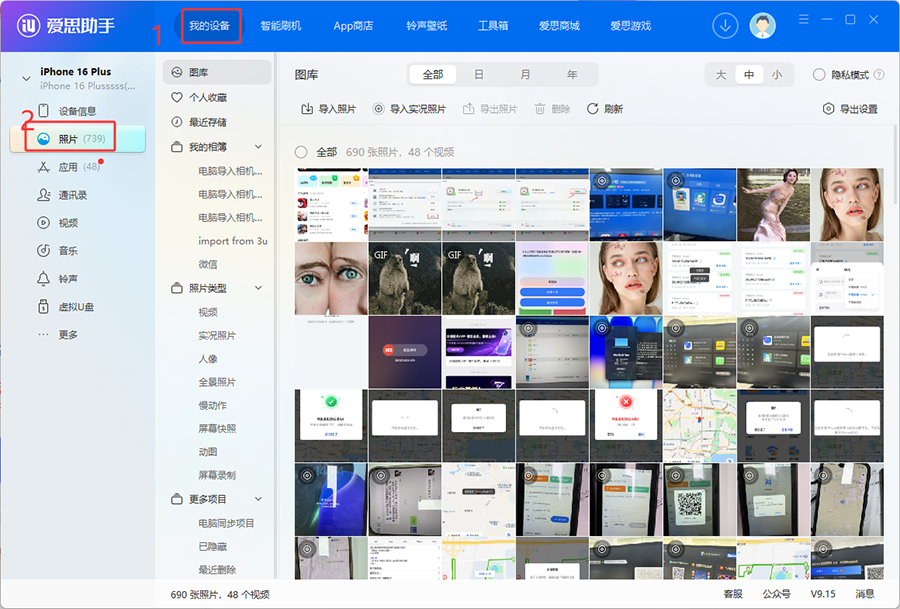Select the 照片 icon in sidebar

click(x=44, y=139)
